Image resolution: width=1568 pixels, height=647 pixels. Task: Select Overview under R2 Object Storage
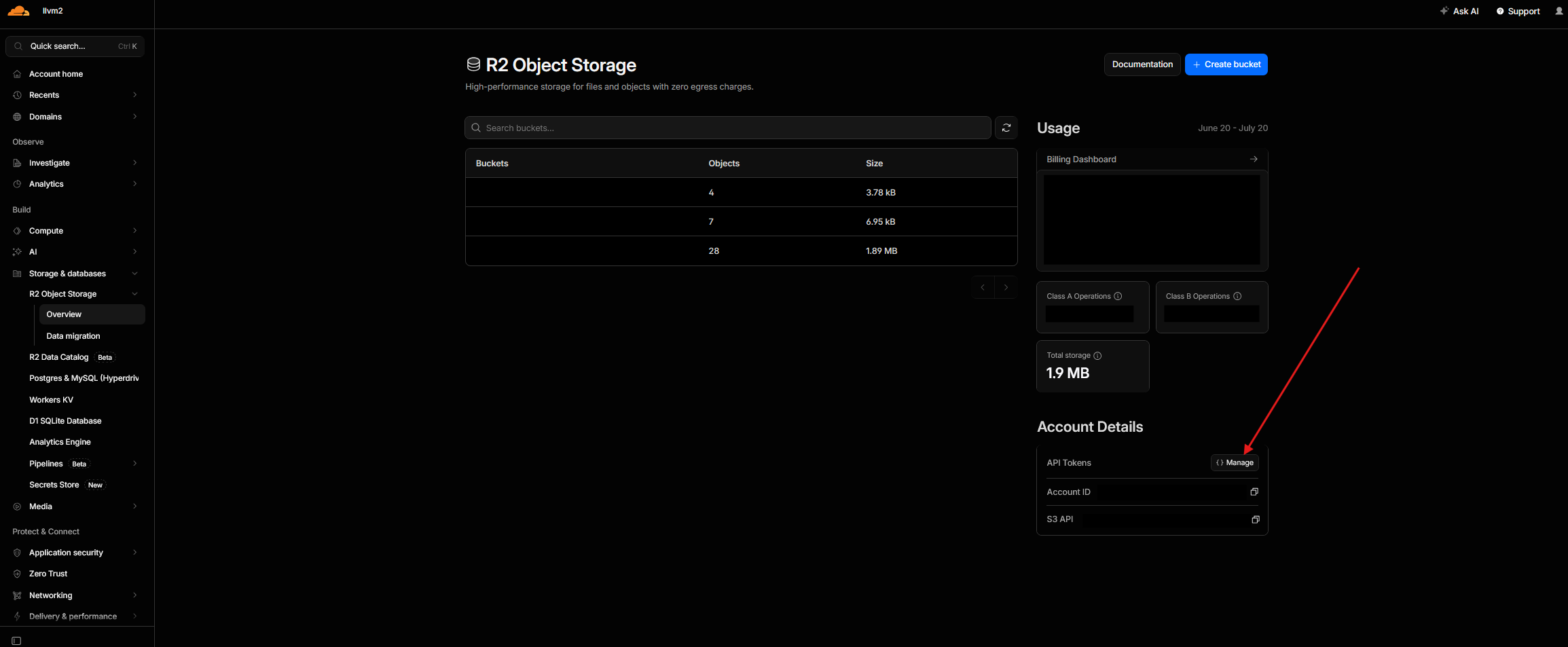(92, 314)
